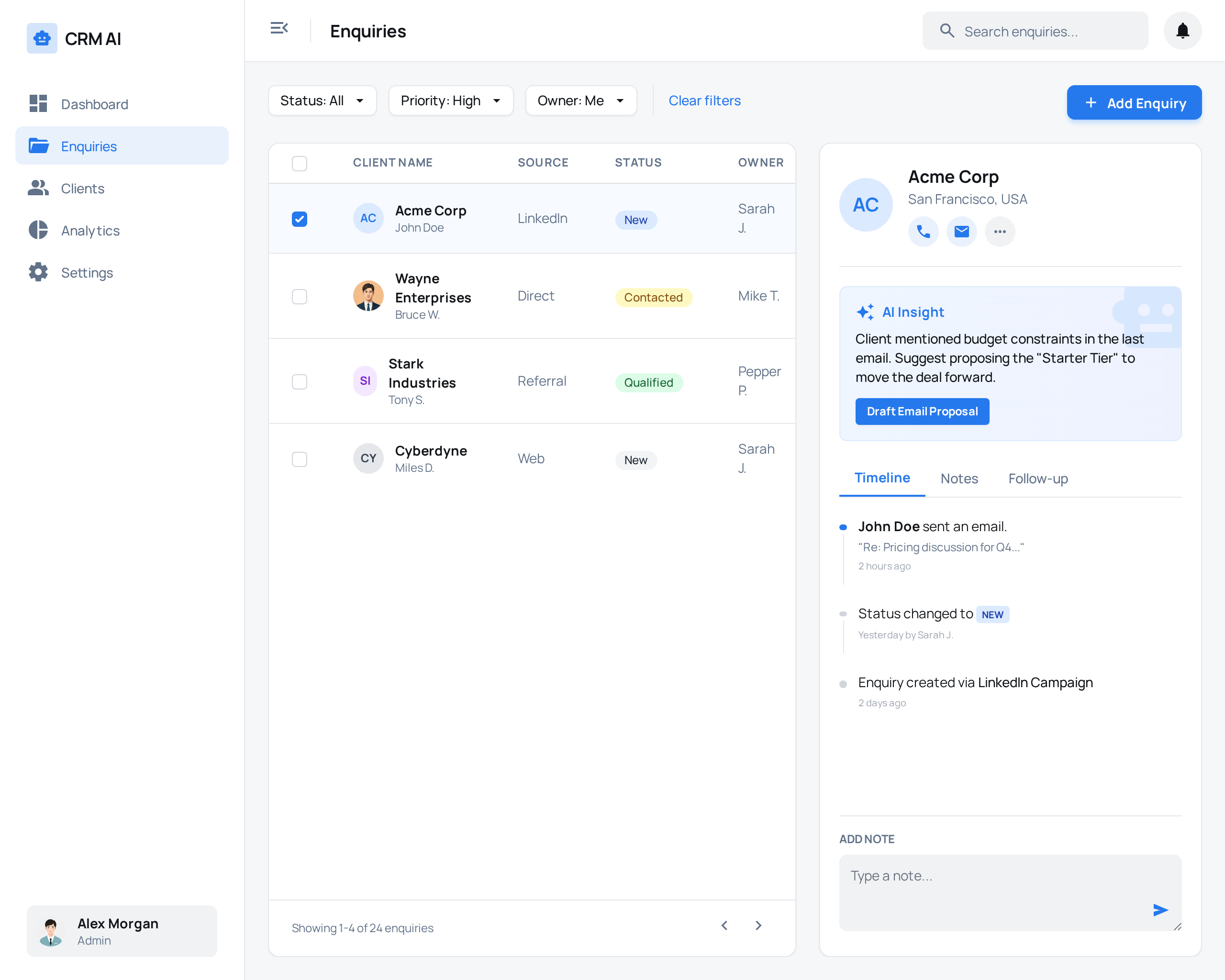Navigate to Dashboard in the sidebar
1225x980 pixels.
click(122, 104)
